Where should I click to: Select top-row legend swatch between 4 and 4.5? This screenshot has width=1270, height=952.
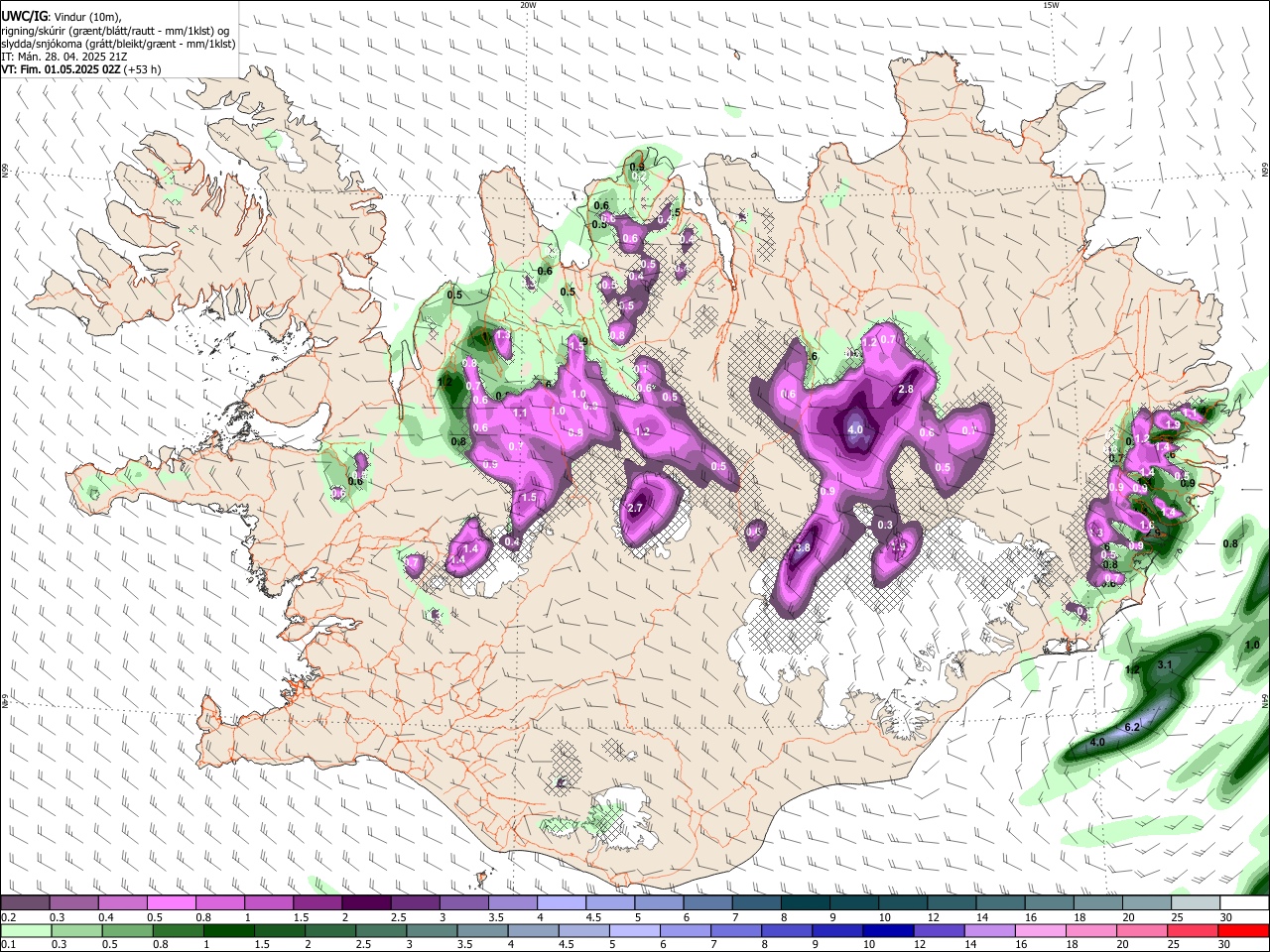click(x=562, y=902)
